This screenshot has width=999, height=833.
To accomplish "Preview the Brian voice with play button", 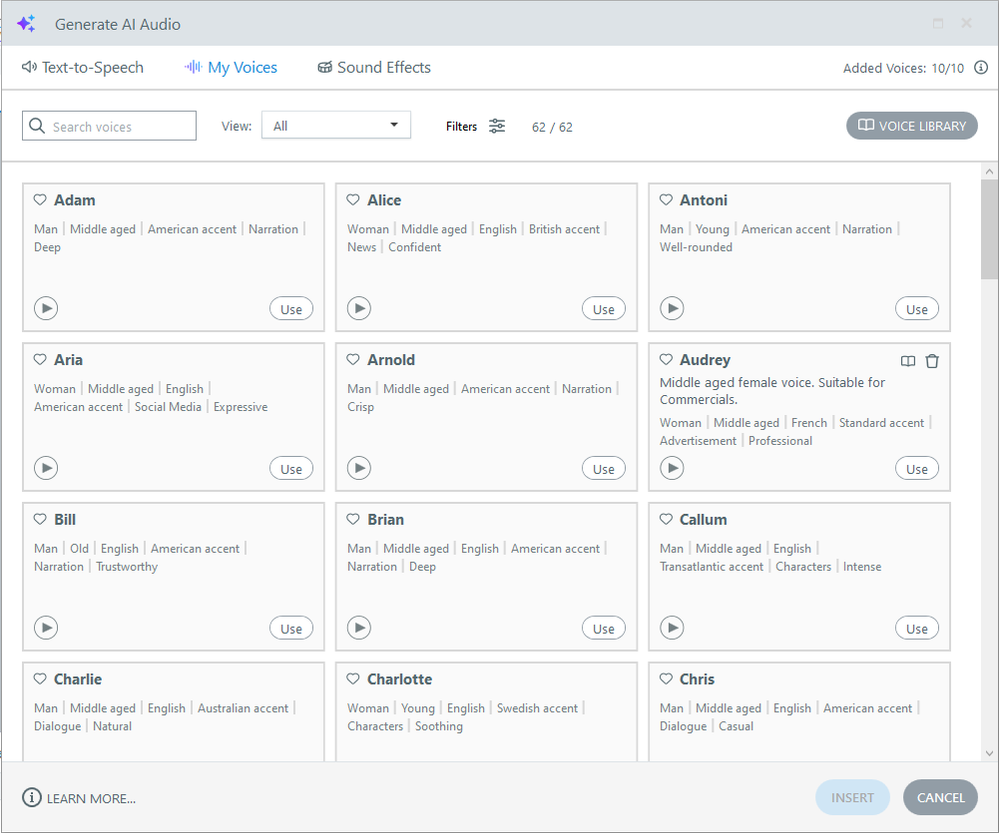I will click(x=359, y=628).
